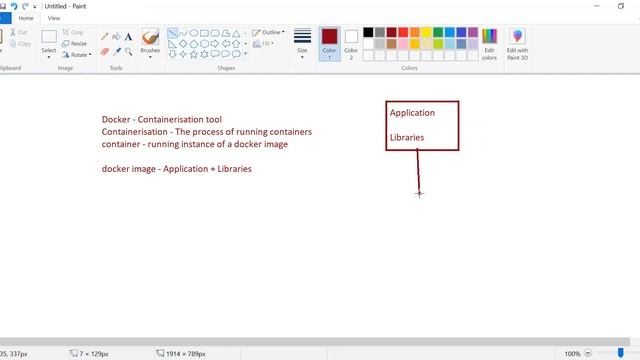Choose the Rectangle shape

coord(204,33)
